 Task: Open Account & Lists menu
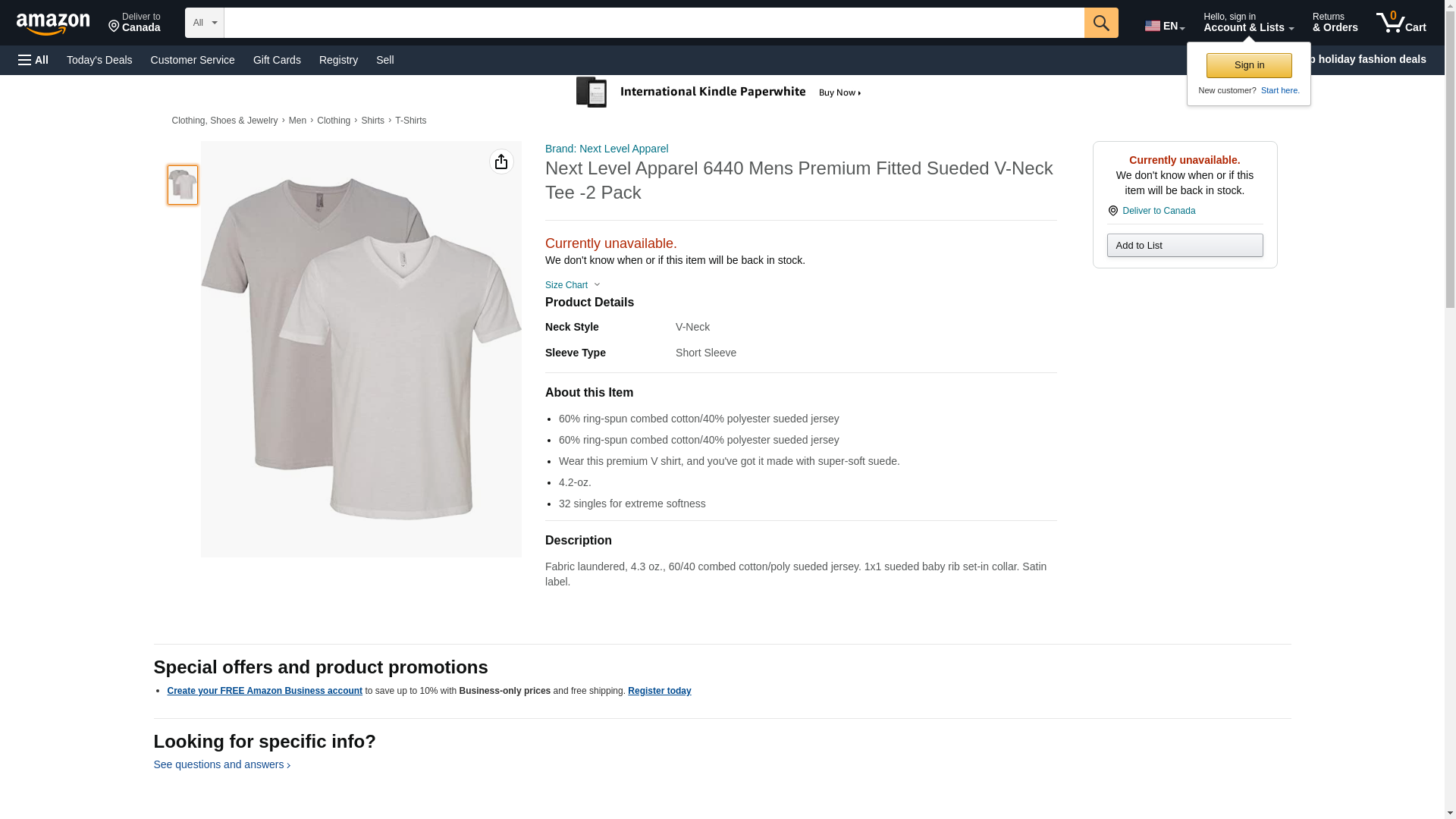point(1248,23)
